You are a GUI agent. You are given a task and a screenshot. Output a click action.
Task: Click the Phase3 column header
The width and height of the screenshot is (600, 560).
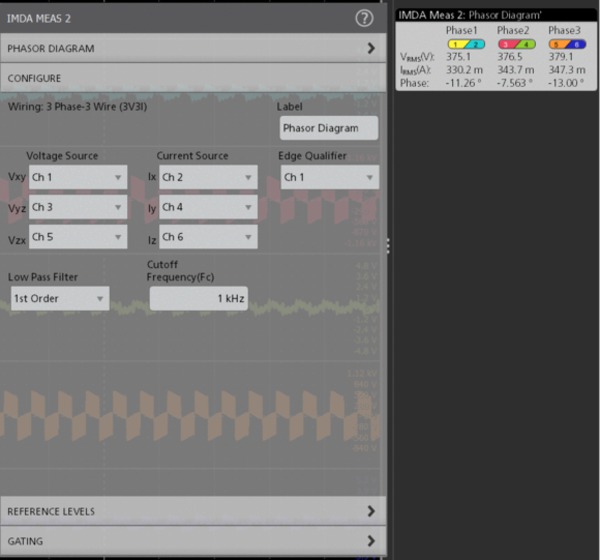[564, 30]
